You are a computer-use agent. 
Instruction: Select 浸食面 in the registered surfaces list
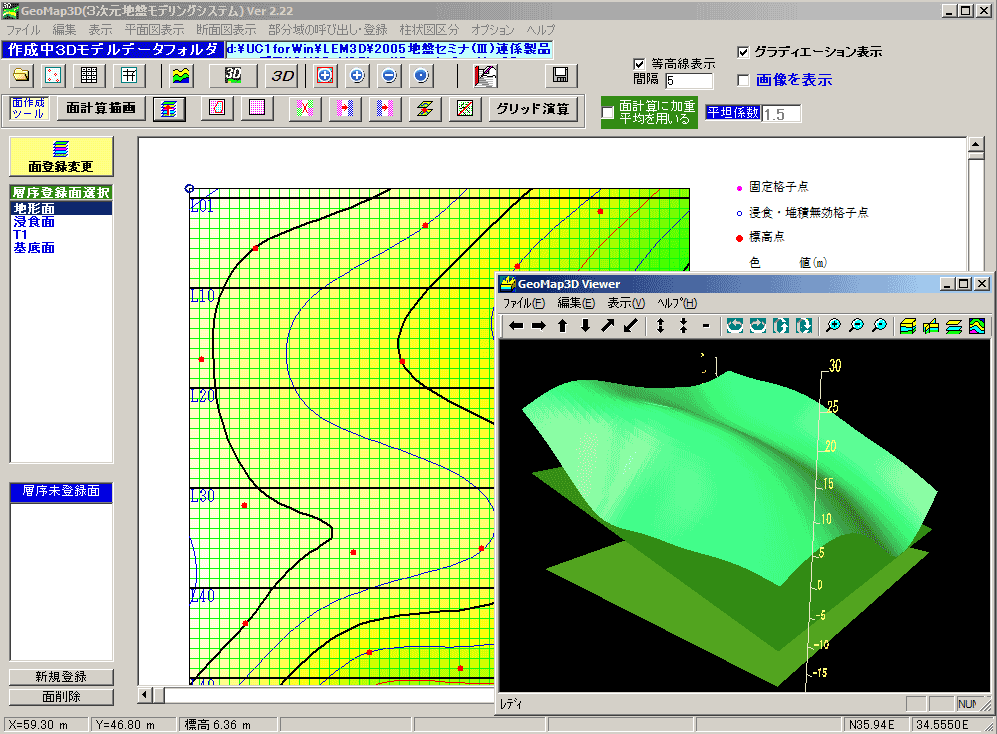tap(61, 222)
